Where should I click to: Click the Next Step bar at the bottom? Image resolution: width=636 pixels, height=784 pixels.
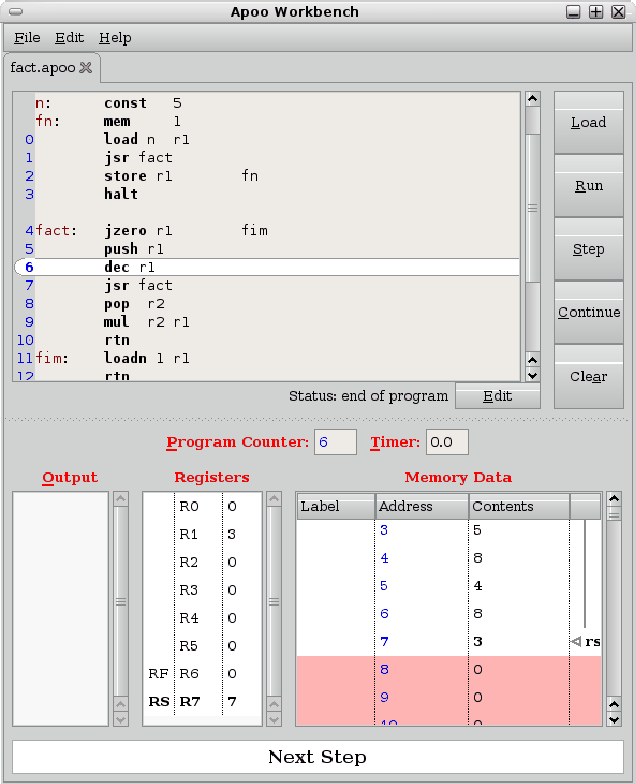[318, 756]
